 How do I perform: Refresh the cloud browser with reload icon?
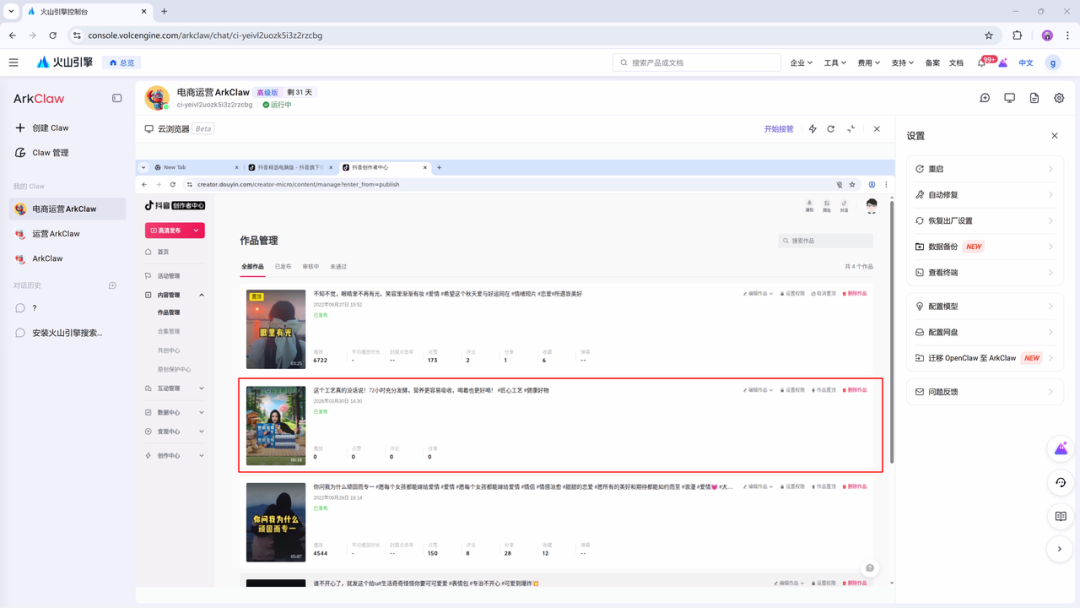pos(831,129)
